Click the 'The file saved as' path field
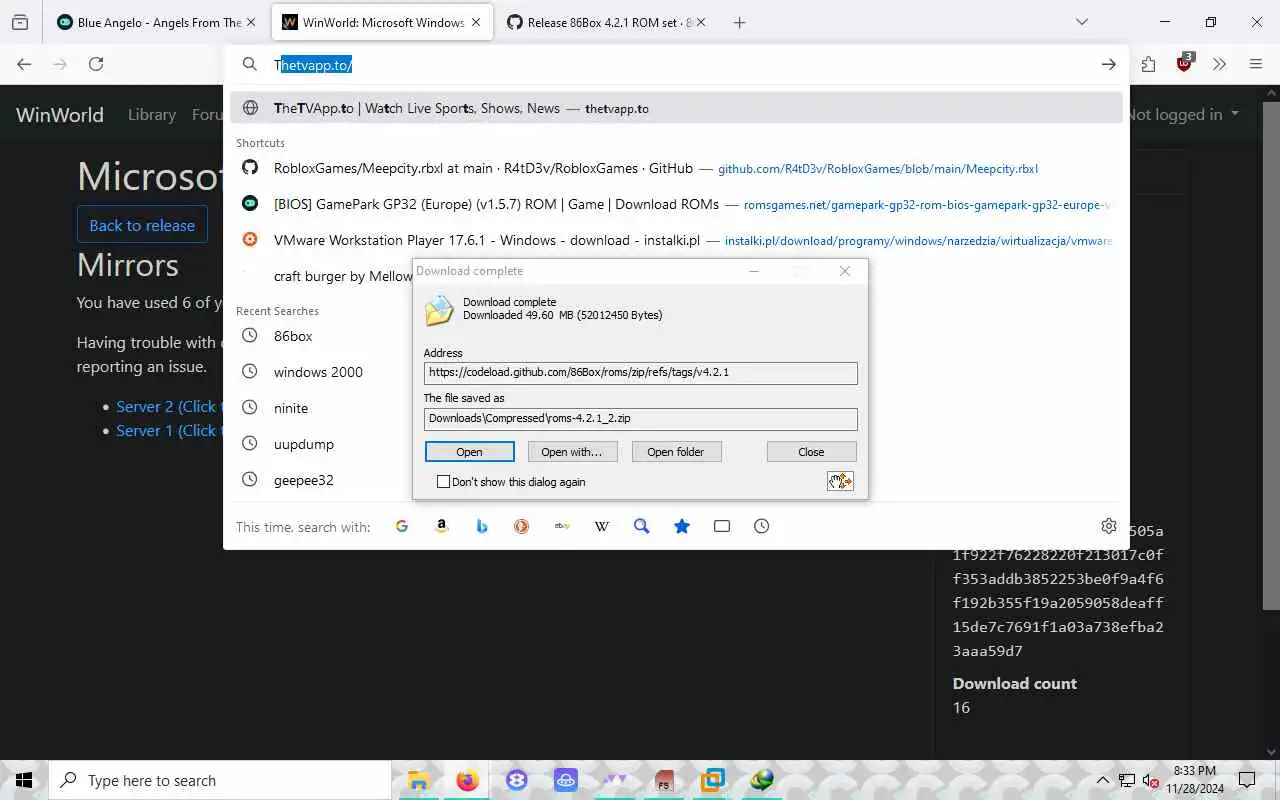This screenshot has height=800, width=1280. point(640,418)
